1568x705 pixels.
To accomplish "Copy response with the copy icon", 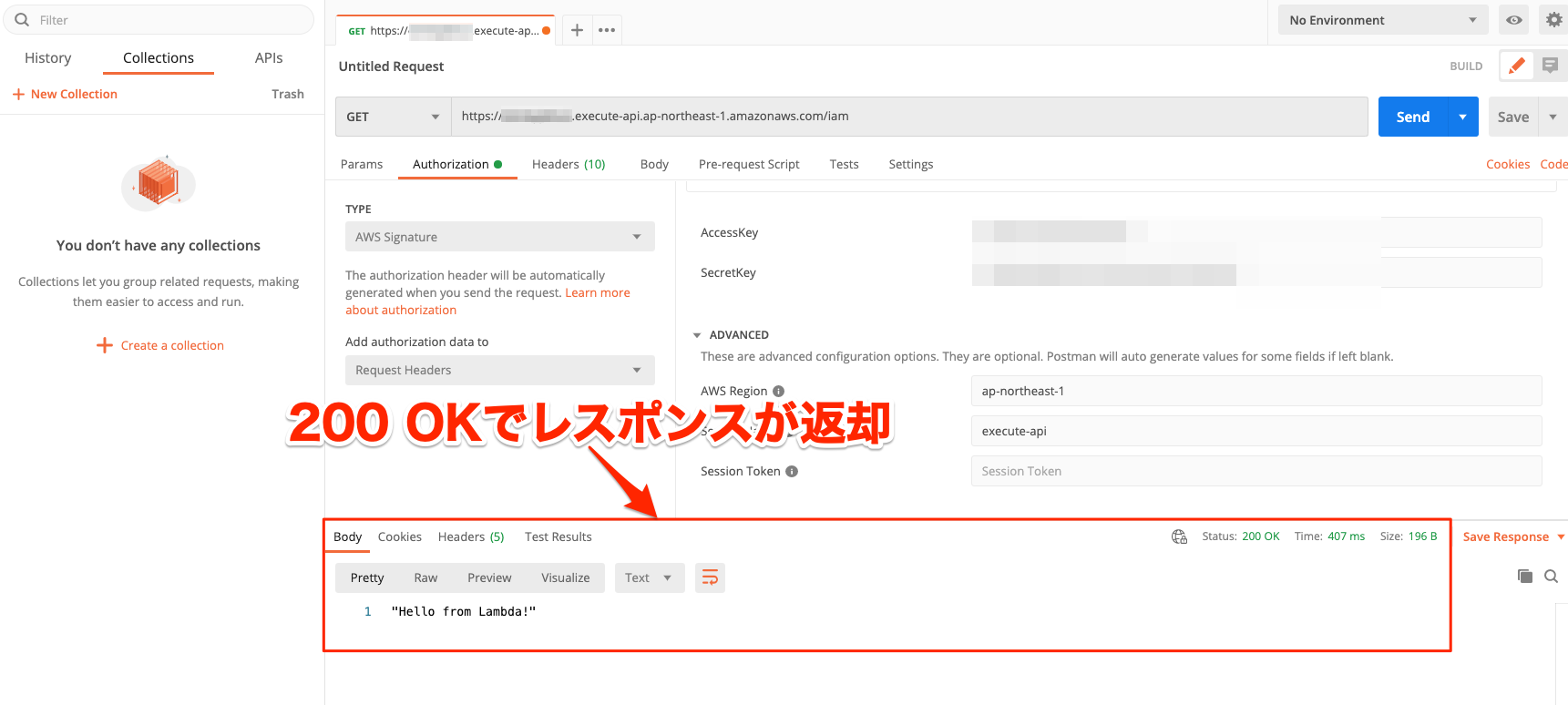I will (x=1524, y=576).
